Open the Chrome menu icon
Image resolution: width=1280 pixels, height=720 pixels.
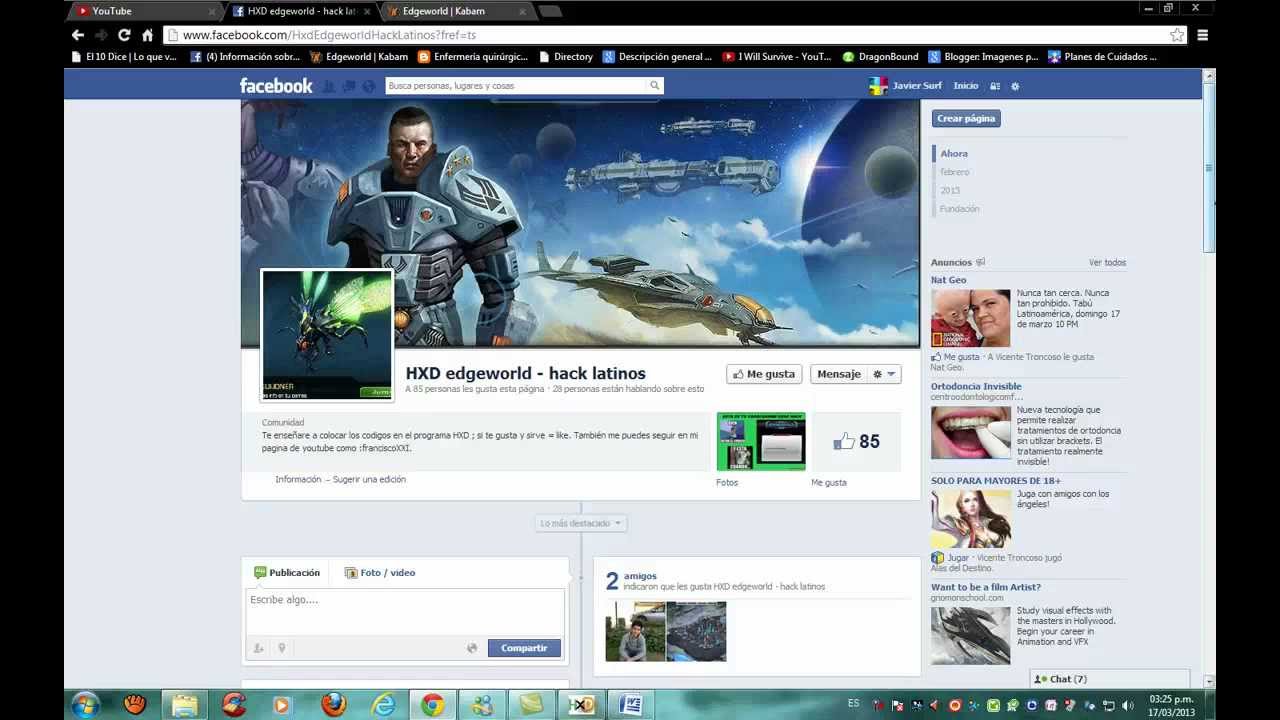(1203, 35)
